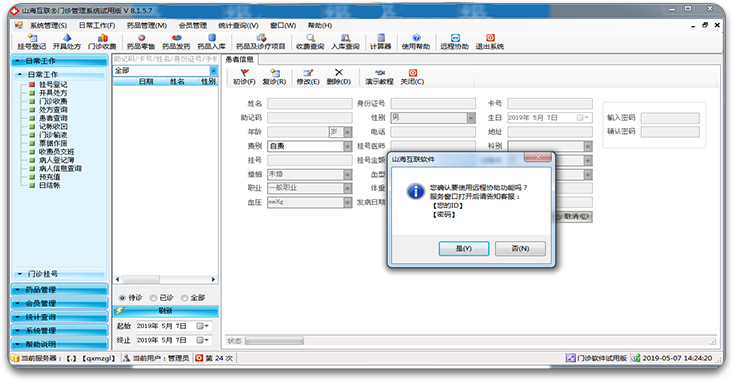Open the 会员管理 menu in the menu bar

192,25
